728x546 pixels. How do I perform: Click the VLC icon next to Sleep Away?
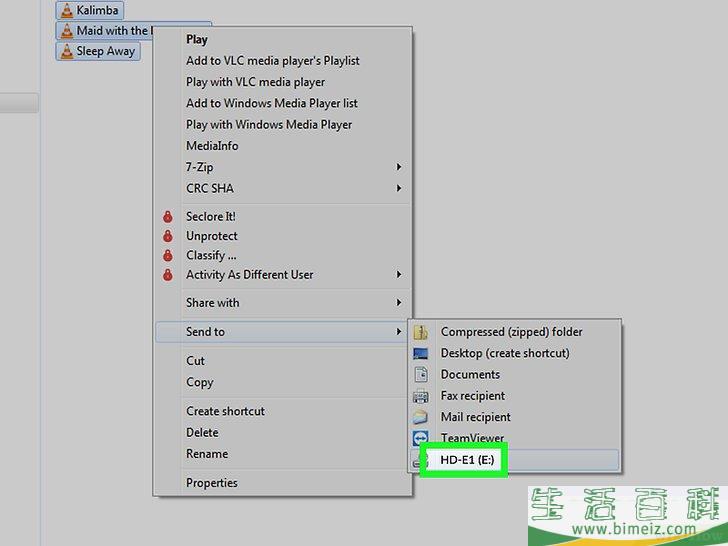(x=67, y=51)
